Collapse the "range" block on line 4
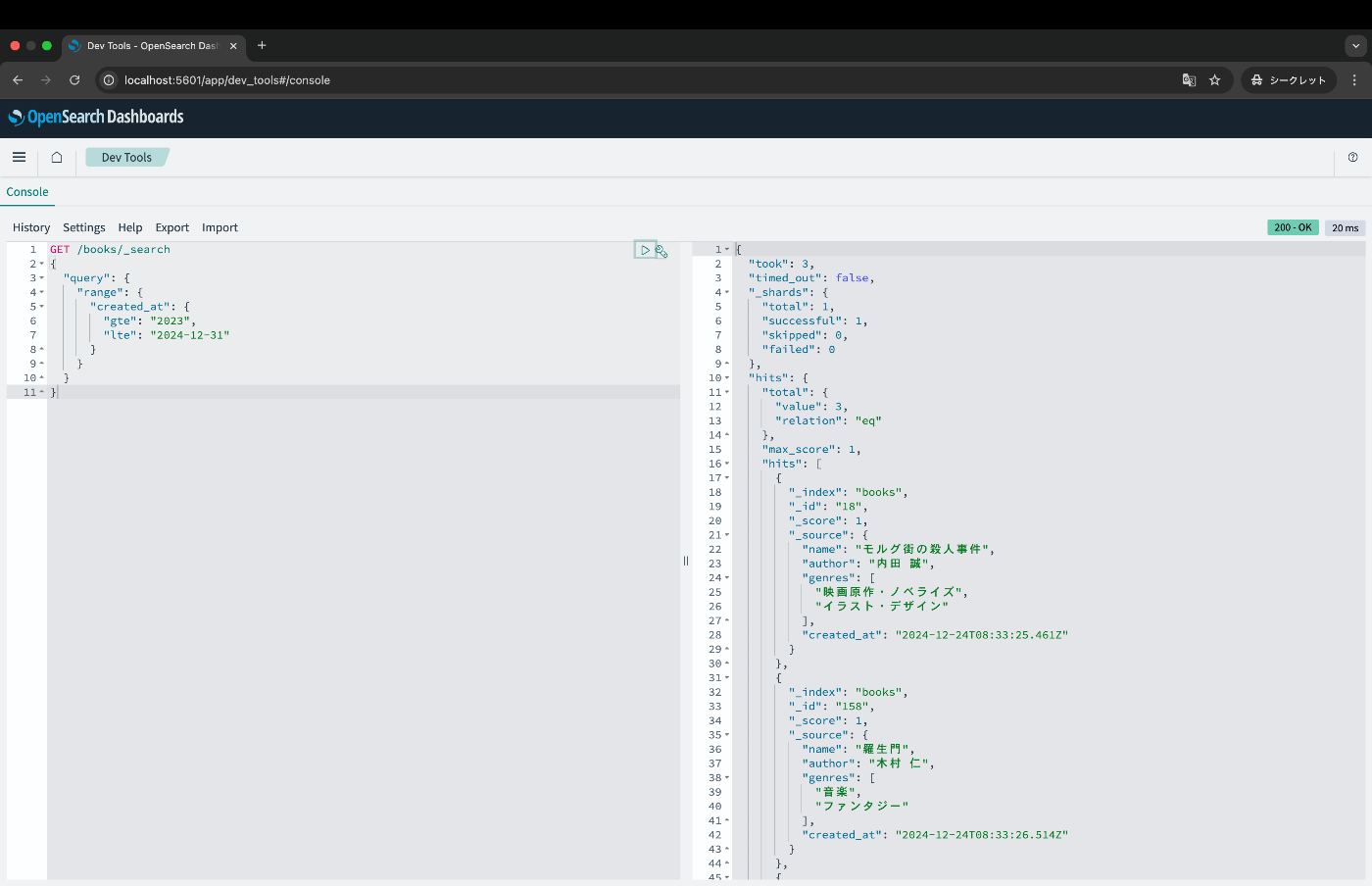The image size is (1372, 886). point(41,292)
